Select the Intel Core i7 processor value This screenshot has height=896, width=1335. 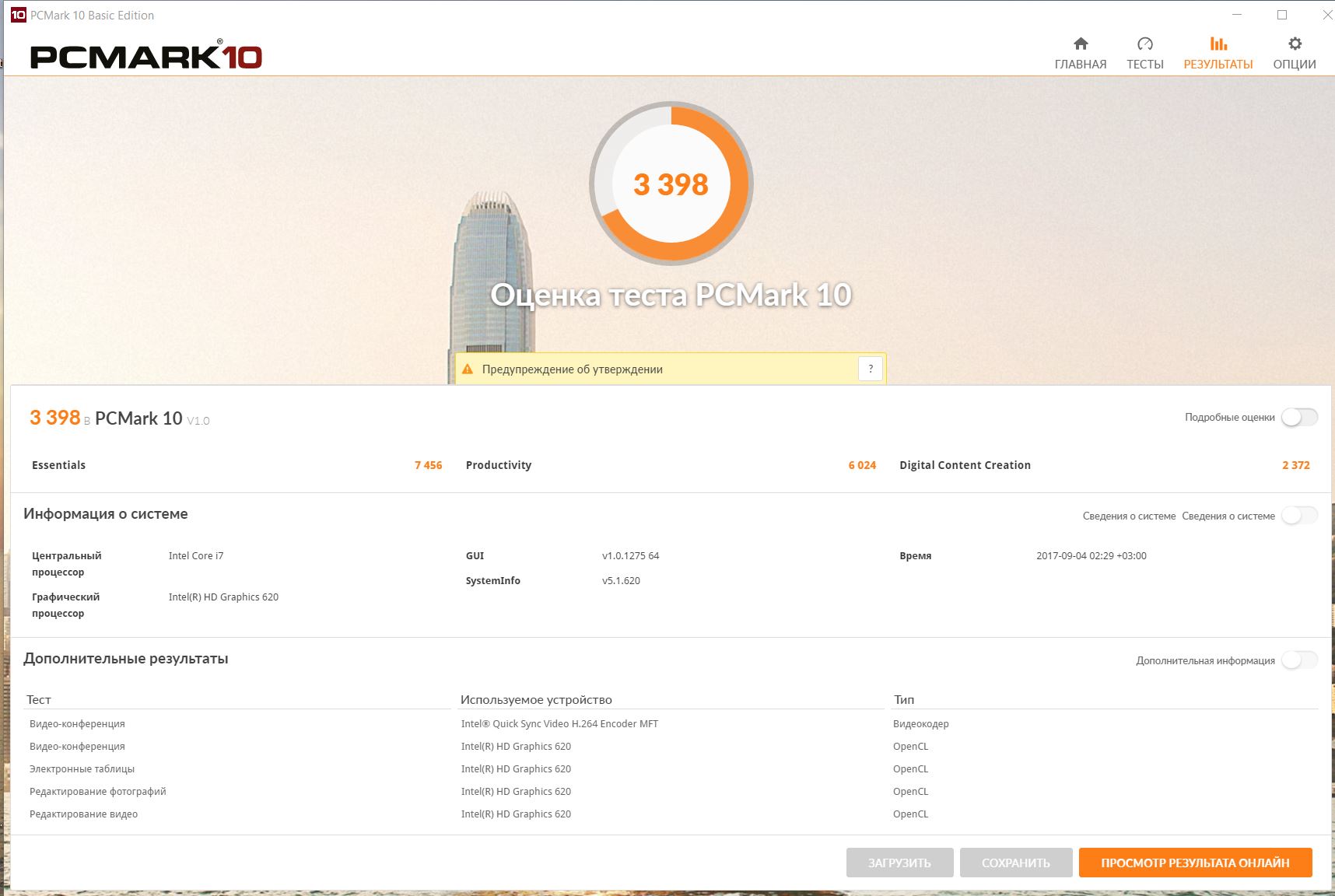[196, 556]
